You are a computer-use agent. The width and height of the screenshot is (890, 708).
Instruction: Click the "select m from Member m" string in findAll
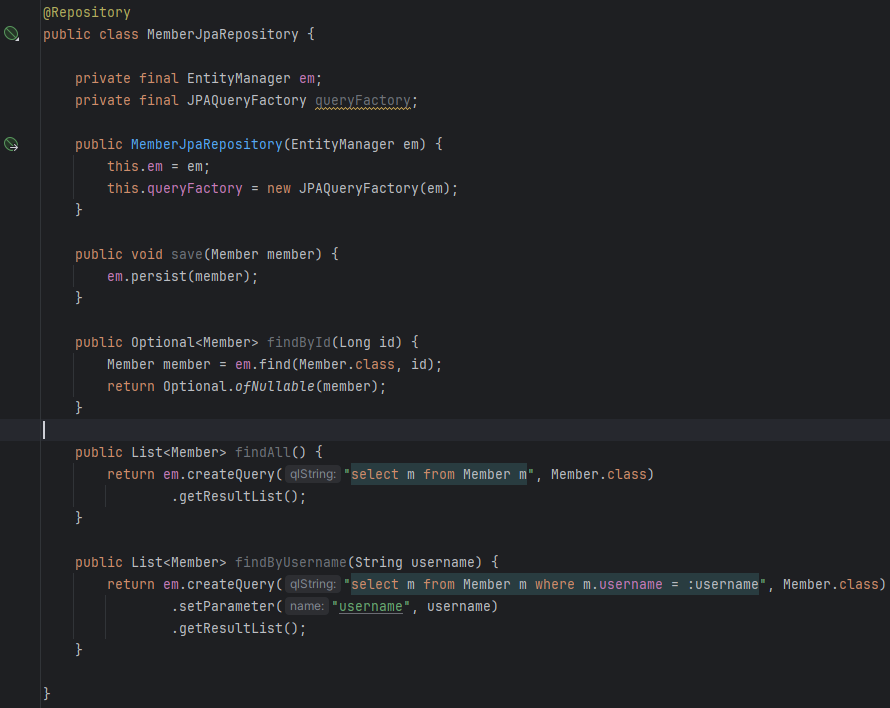tap(438, 475)
